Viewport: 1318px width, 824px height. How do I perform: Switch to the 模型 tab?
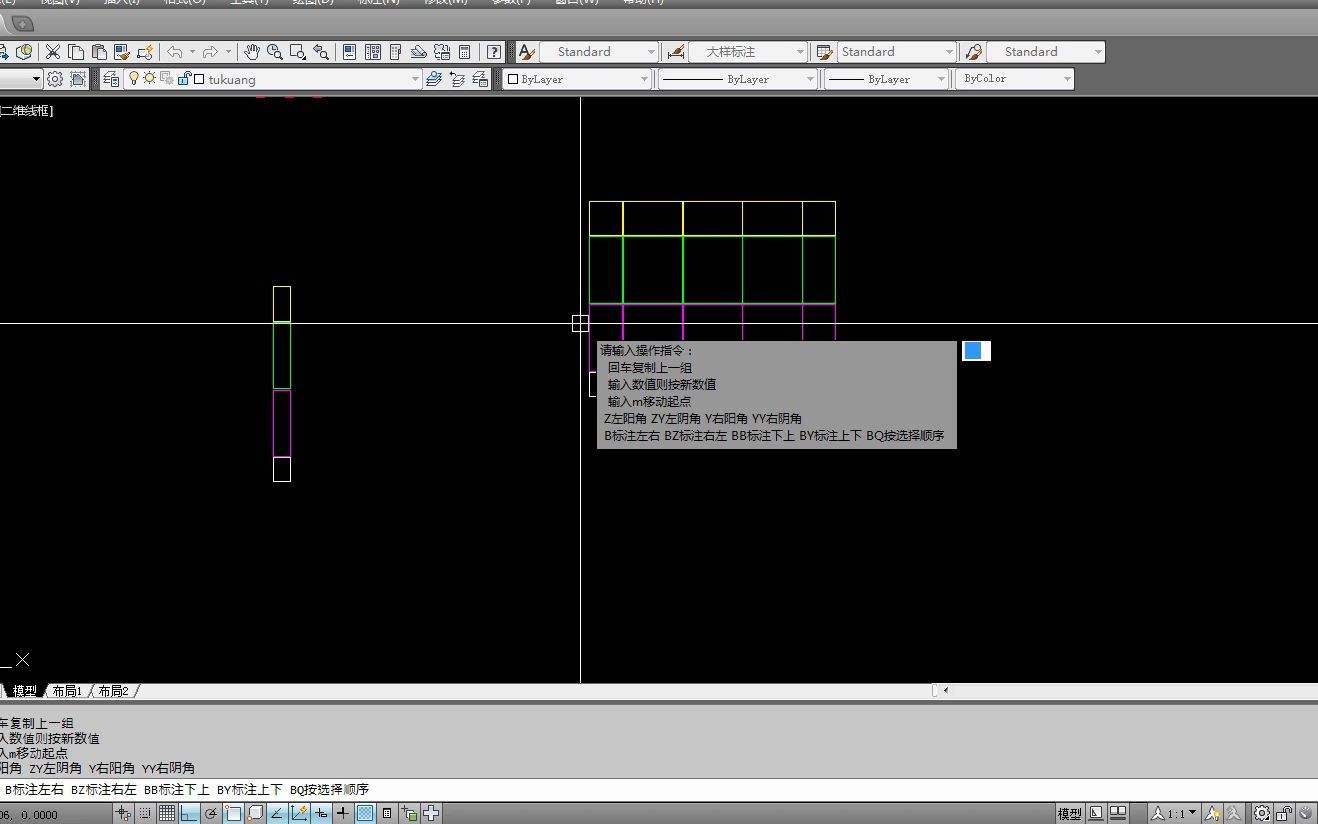(x=25, y=691)
